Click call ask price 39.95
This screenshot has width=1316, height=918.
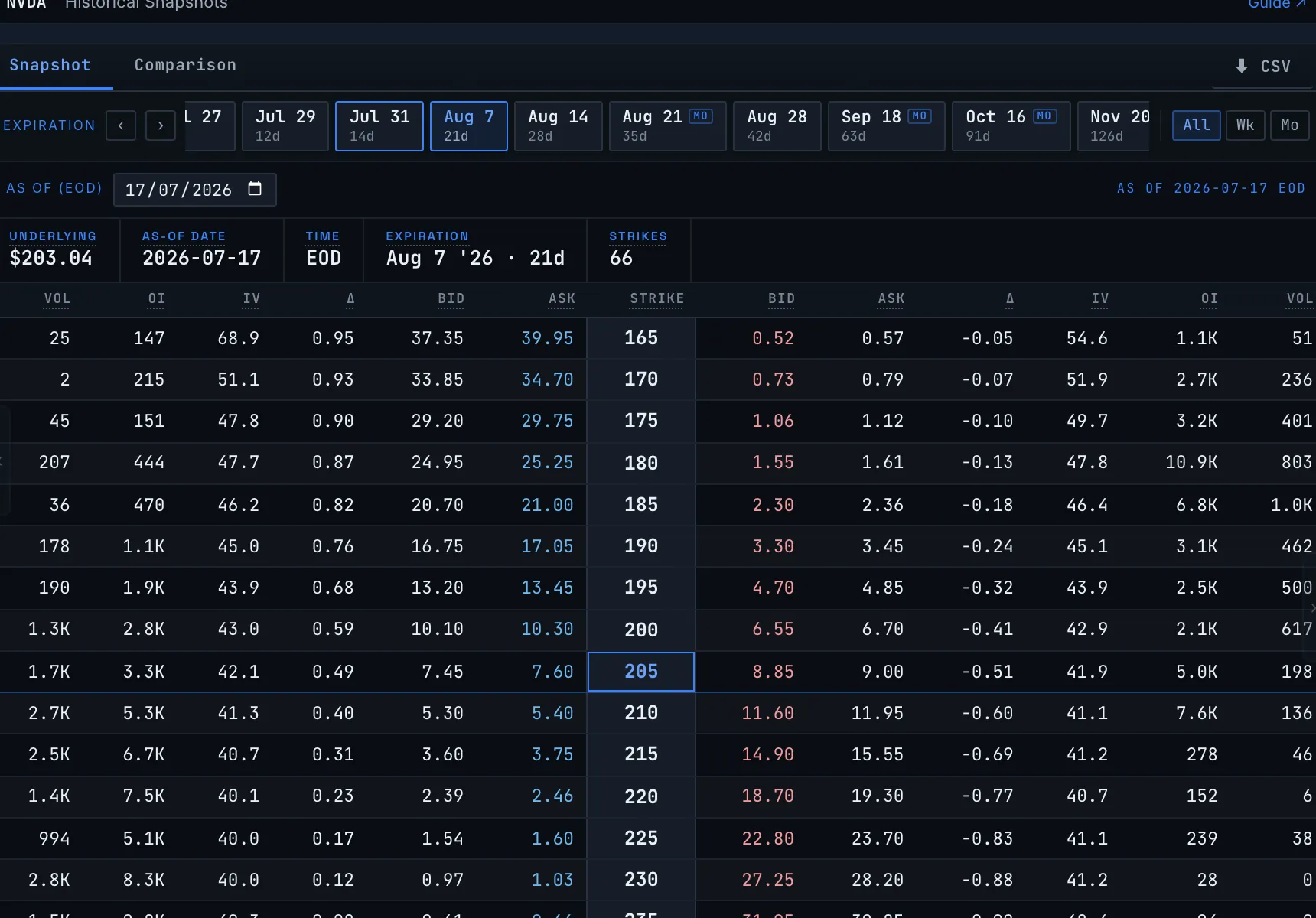click(x=547, y=338)
